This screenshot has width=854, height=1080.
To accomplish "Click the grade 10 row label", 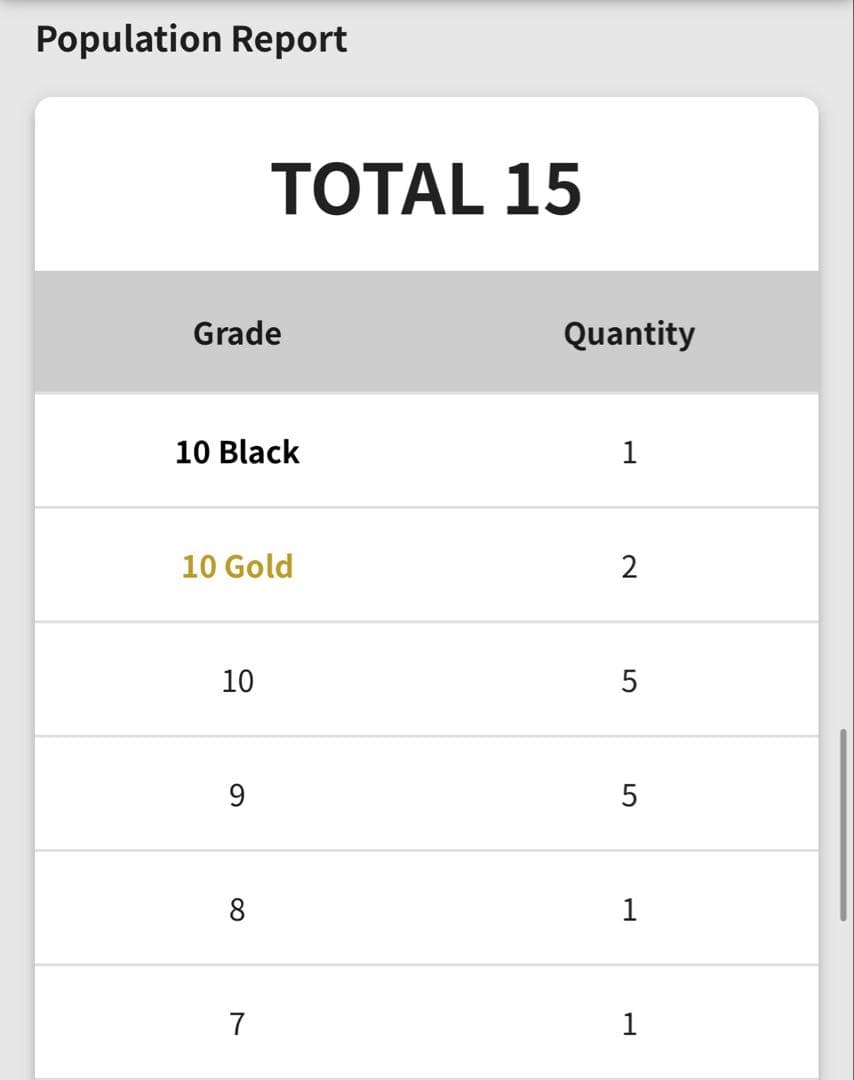I will click(237, 681).
